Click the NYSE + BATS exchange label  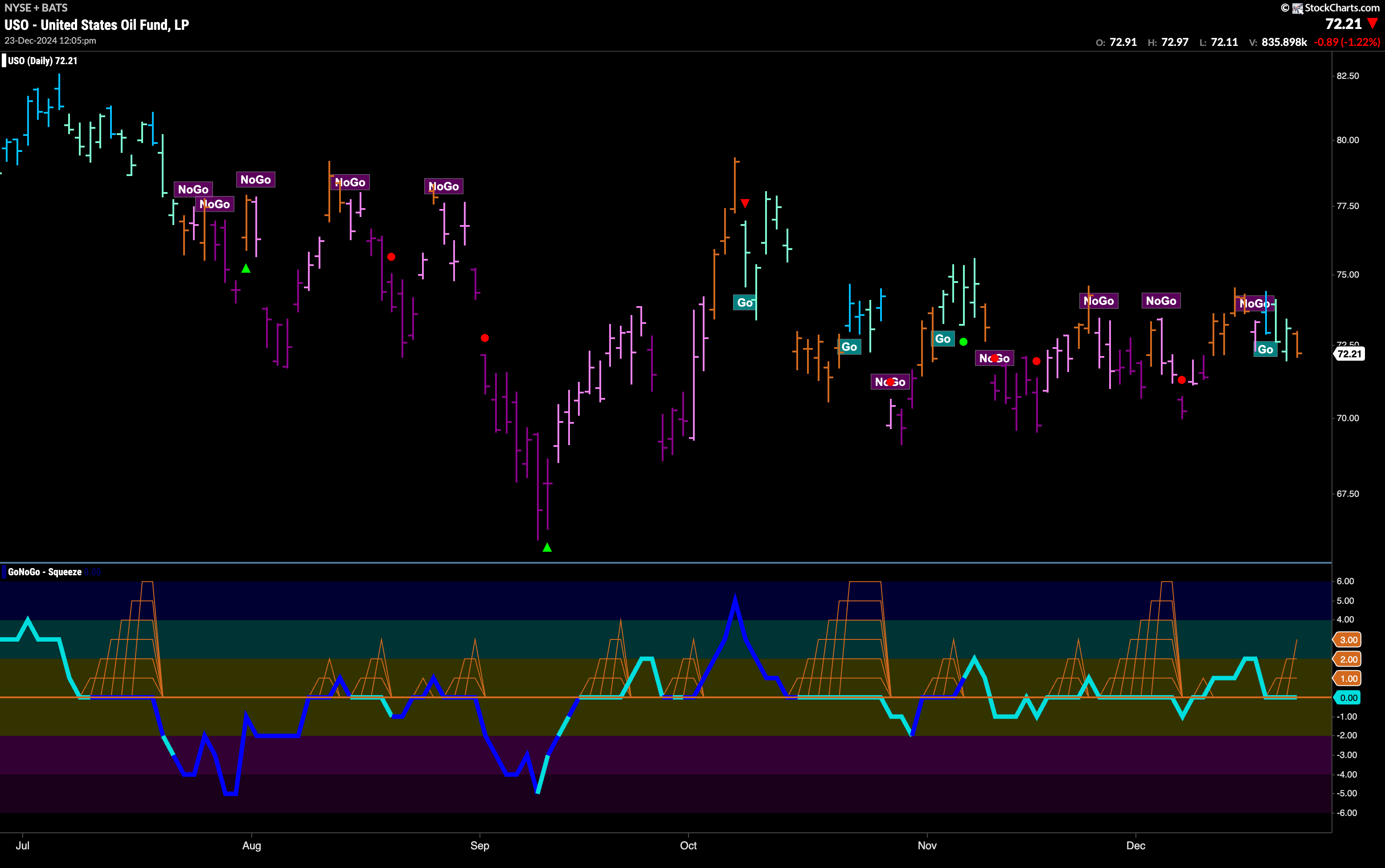[x=36, y=8]
